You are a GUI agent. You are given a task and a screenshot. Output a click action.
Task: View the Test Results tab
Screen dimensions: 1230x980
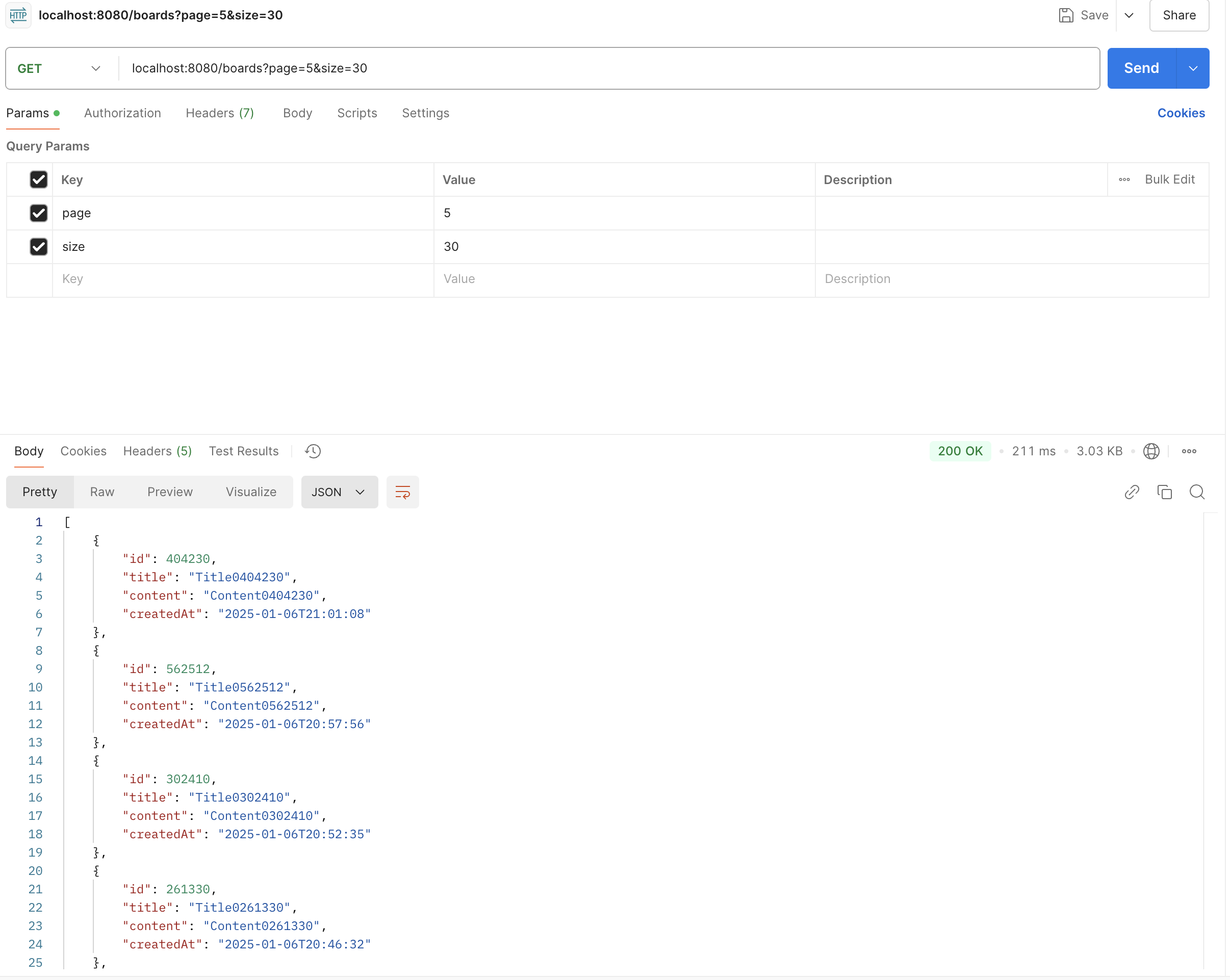[244, 451]
